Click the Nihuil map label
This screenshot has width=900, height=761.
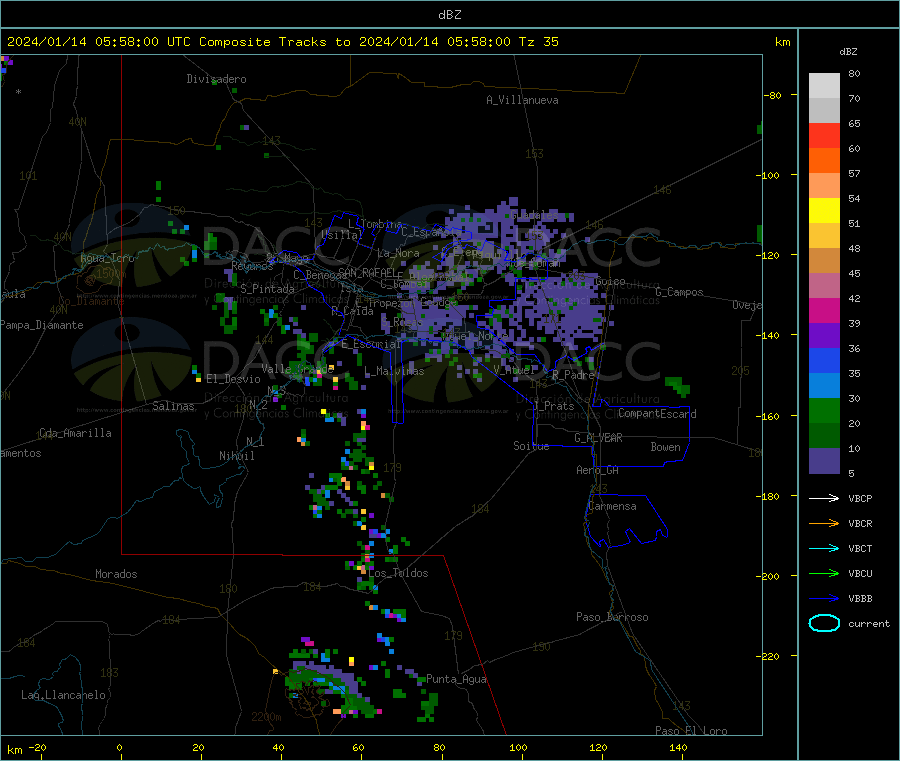pos(236,456)
